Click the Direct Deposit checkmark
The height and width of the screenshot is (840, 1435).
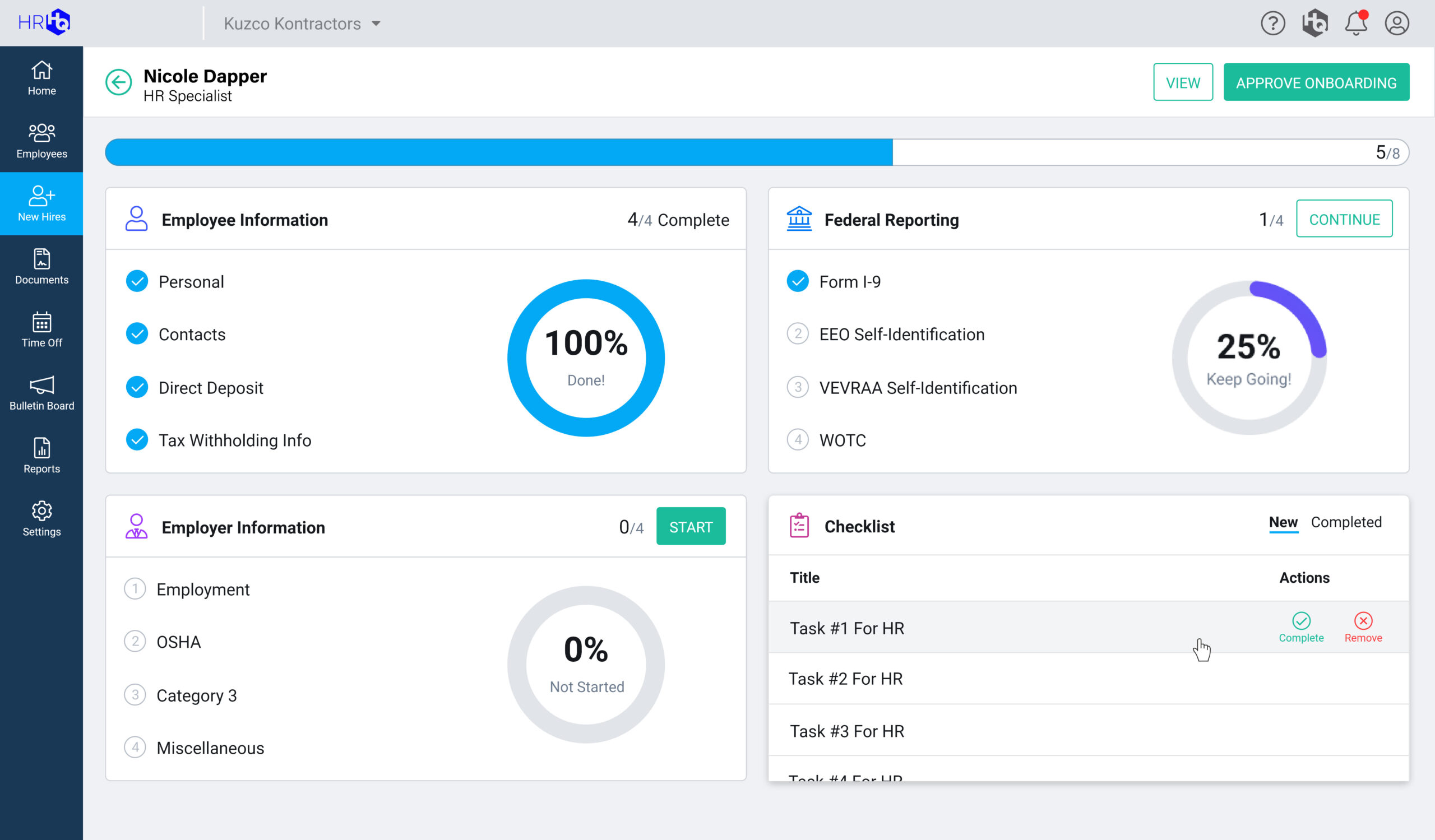tap(137, 387)
